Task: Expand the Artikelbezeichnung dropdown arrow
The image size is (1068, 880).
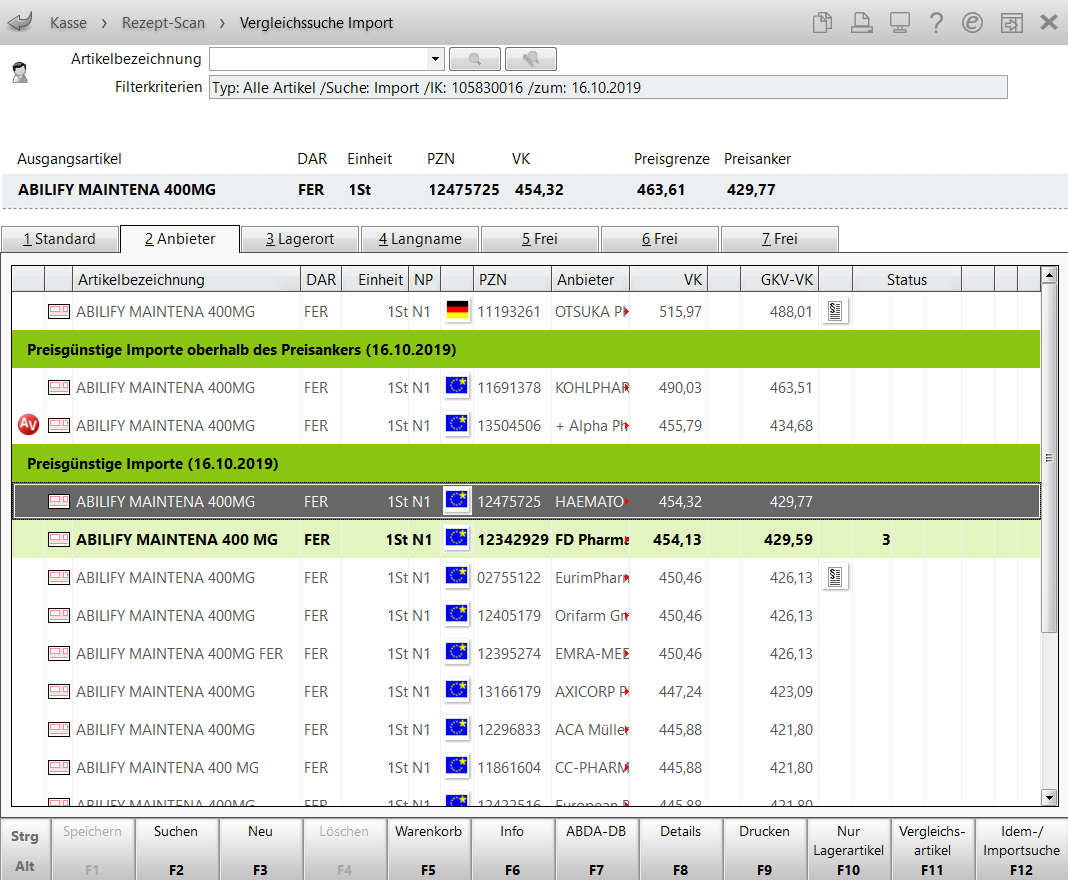Action: [435, 59]
